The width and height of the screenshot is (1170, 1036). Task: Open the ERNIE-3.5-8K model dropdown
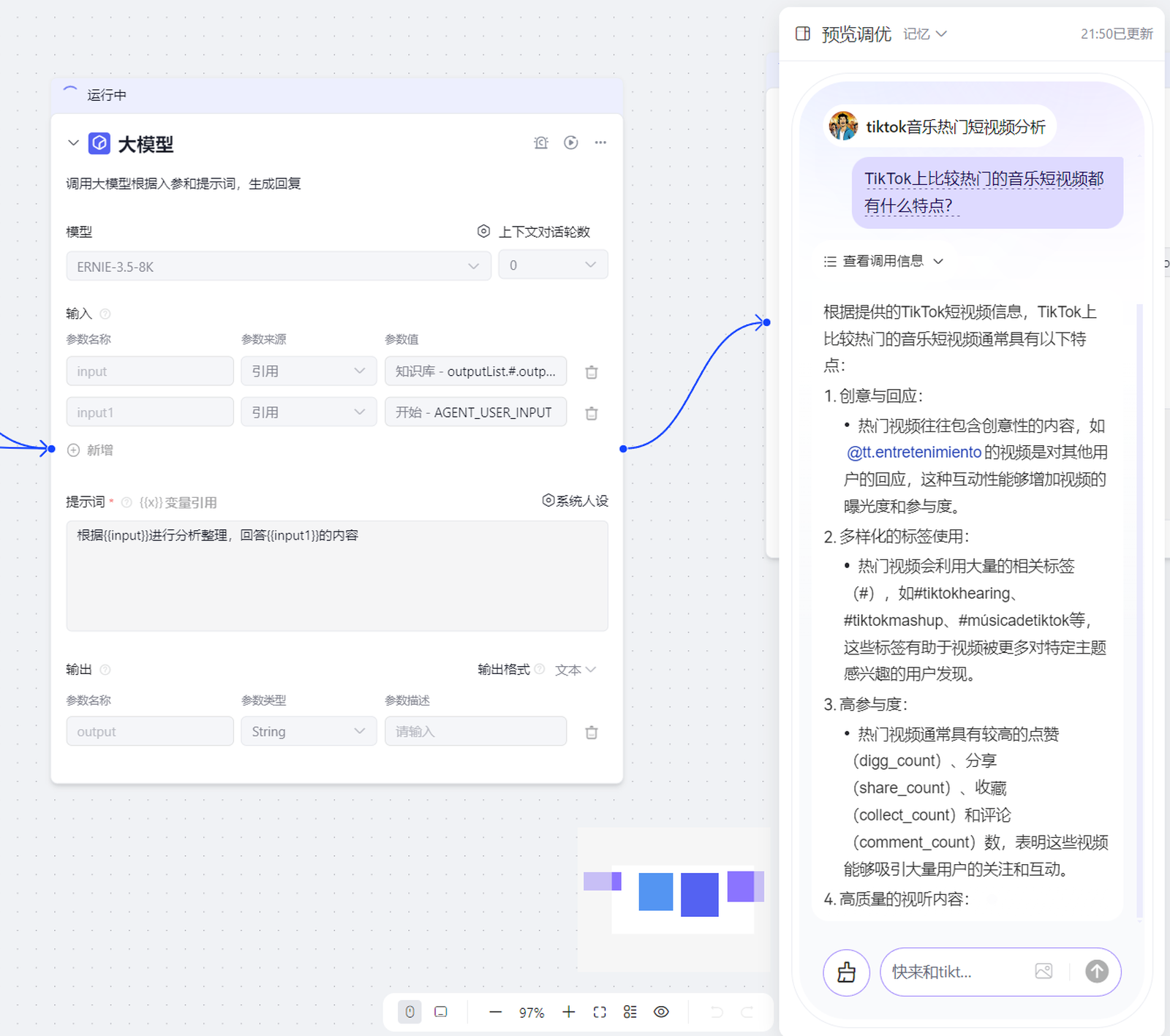point(278,266)
